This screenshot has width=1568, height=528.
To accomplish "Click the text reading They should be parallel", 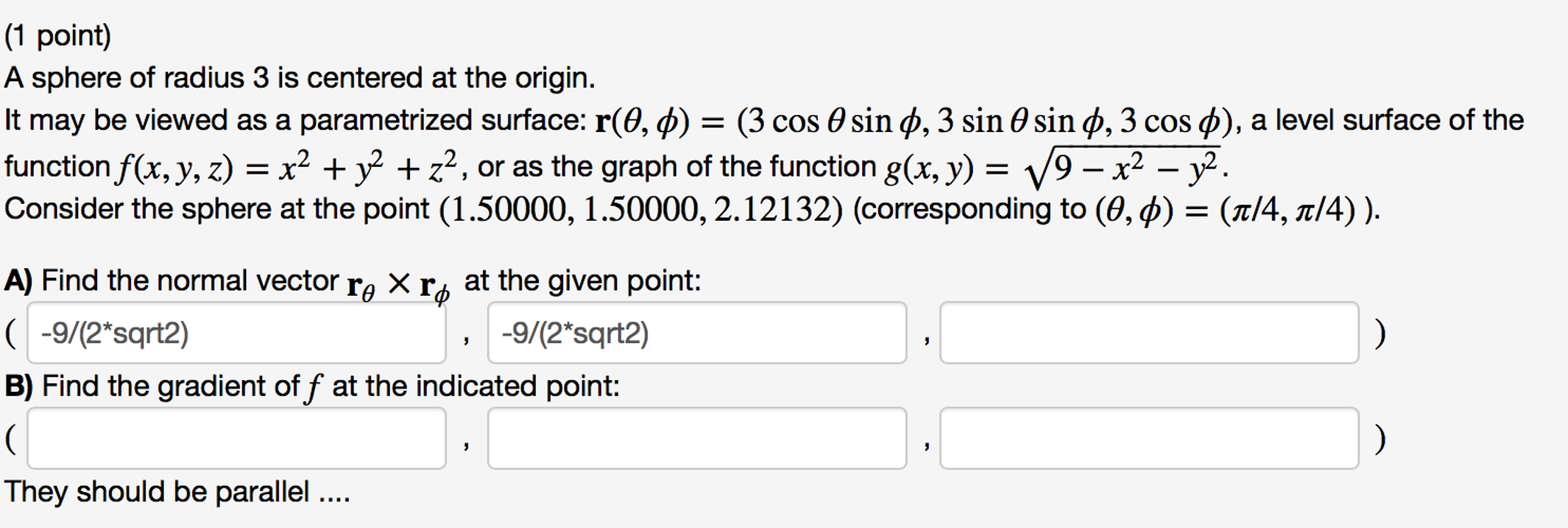I will click(x=176, y=494).
